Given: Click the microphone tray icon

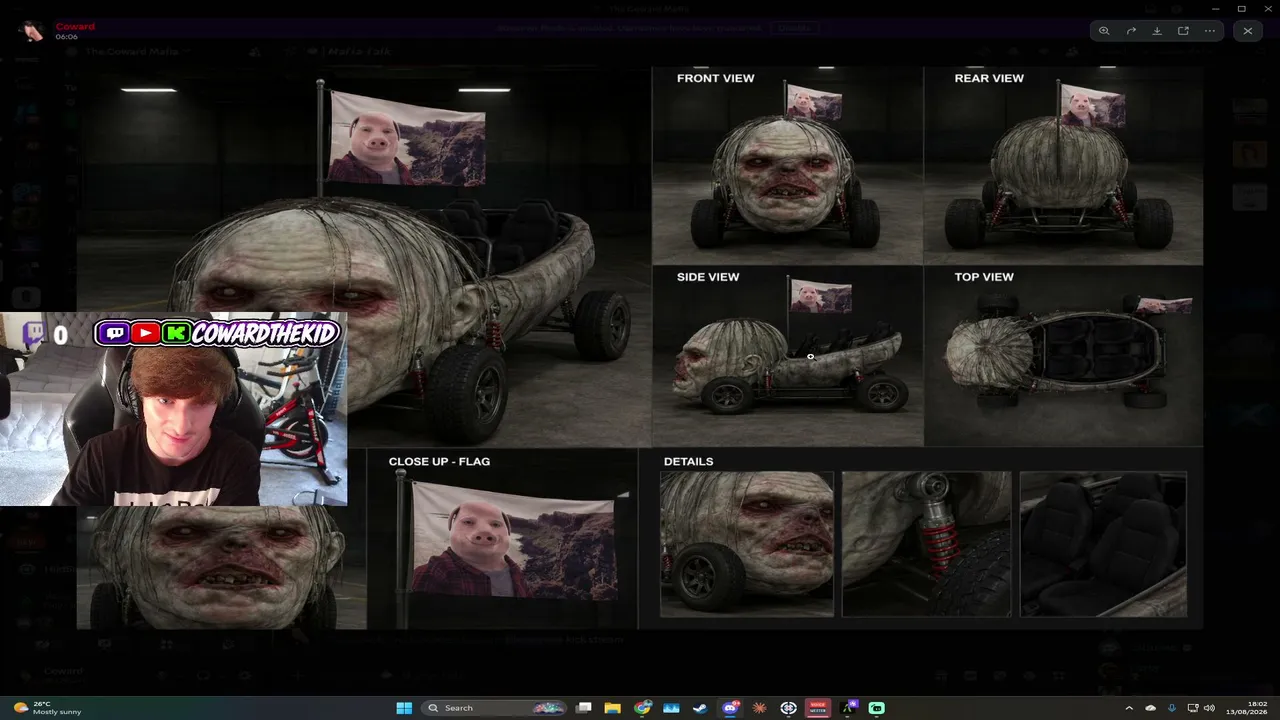Looking at the screenshot, I should point(1171,708).
